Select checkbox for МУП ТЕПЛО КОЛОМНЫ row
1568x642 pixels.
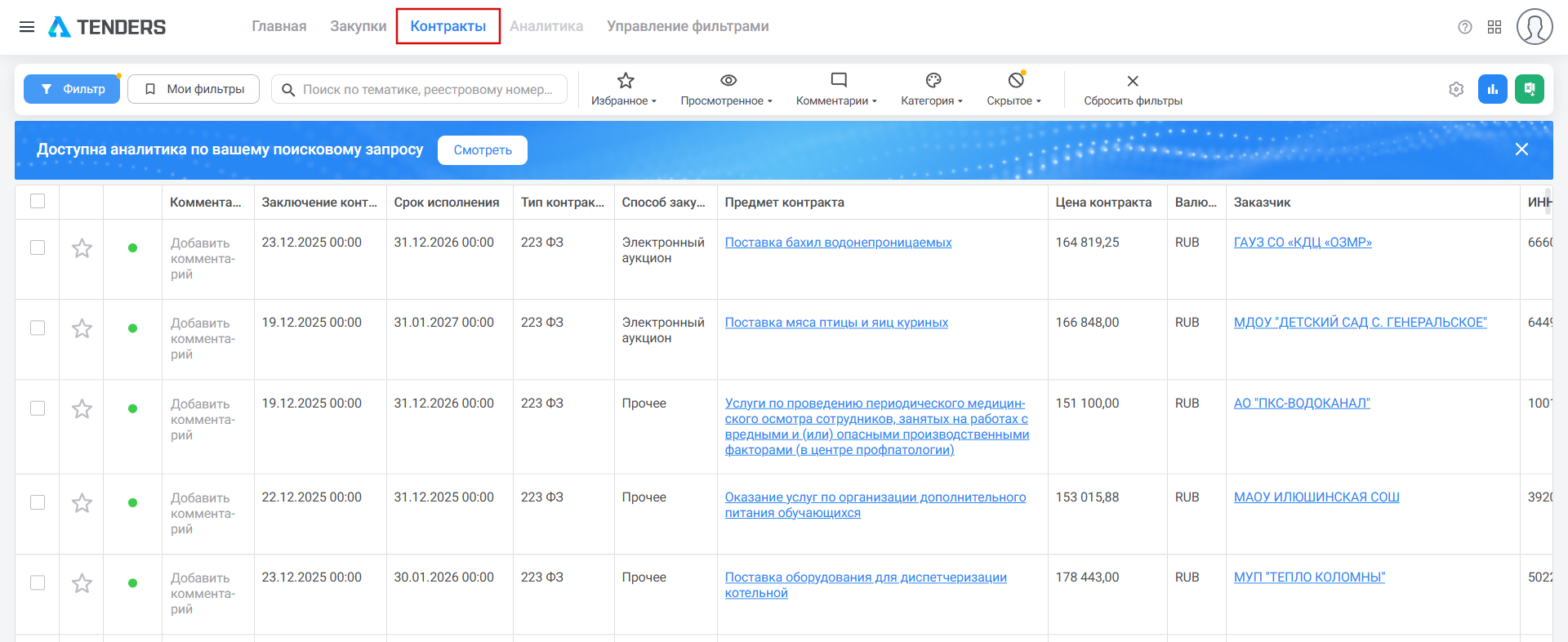(x=38, y=582)
